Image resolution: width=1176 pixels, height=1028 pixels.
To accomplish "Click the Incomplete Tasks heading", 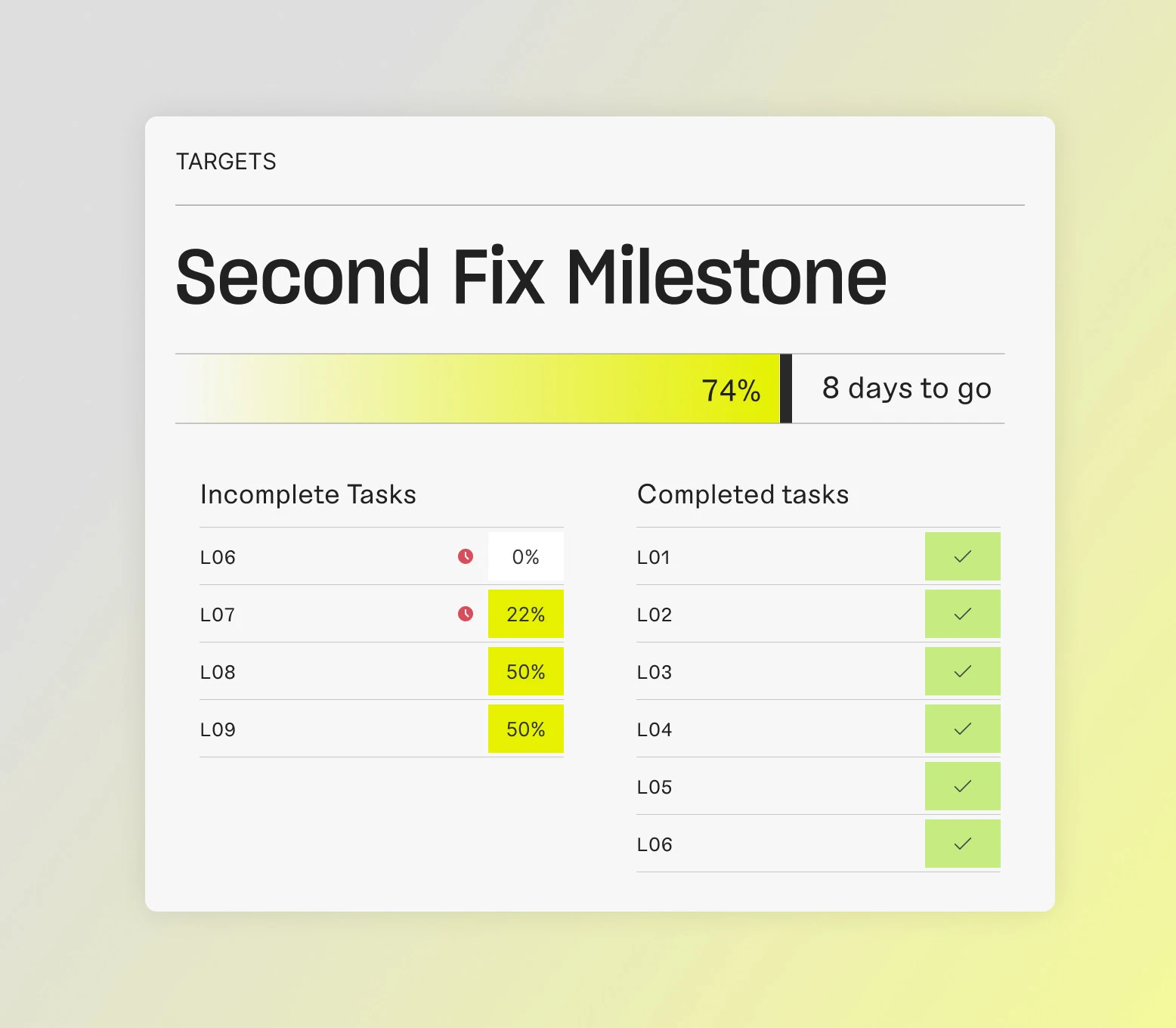I will 308,494.
